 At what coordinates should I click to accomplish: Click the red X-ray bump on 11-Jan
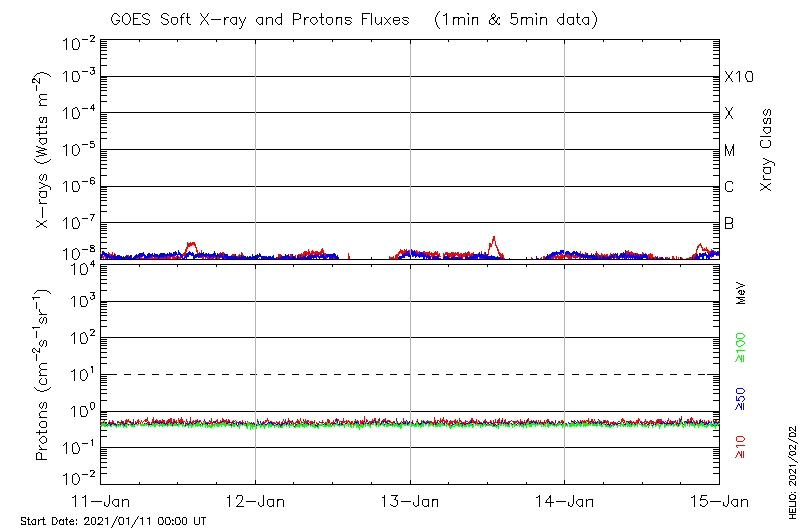coord(192,245)
